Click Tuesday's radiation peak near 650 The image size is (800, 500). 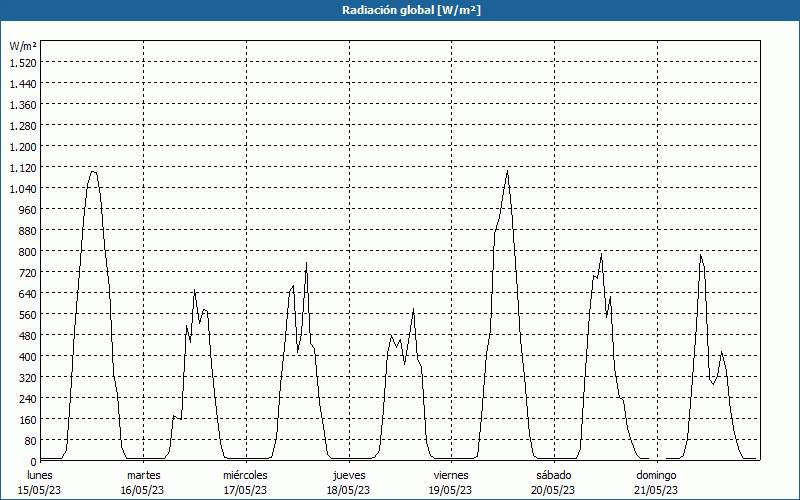tap(194, 290)
